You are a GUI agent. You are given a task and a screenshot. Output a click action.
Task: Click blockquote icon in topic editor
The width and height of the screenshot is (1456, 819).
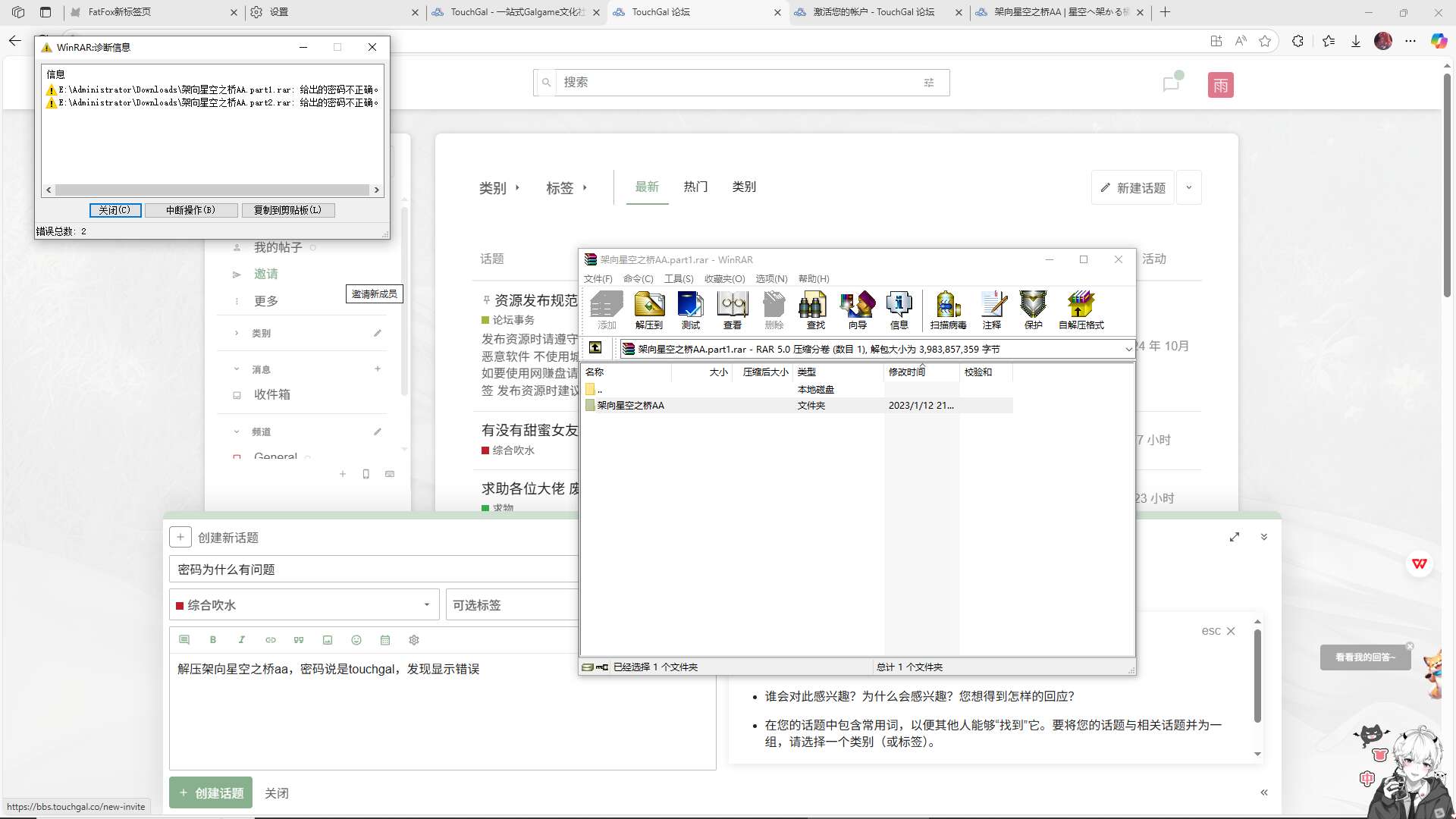[299, 640]
